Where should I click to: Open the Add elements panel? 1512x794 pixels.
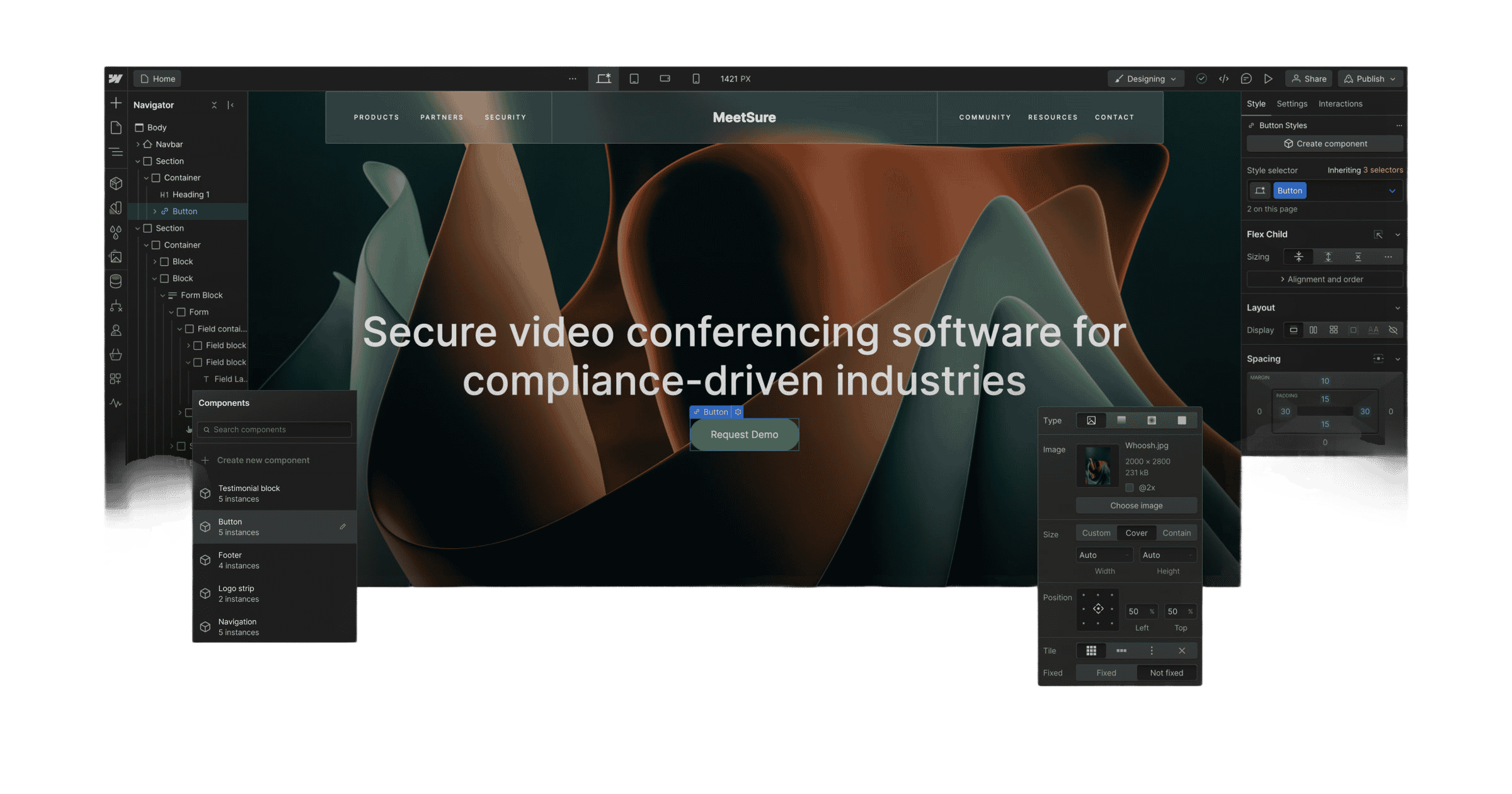coord(116,103)
